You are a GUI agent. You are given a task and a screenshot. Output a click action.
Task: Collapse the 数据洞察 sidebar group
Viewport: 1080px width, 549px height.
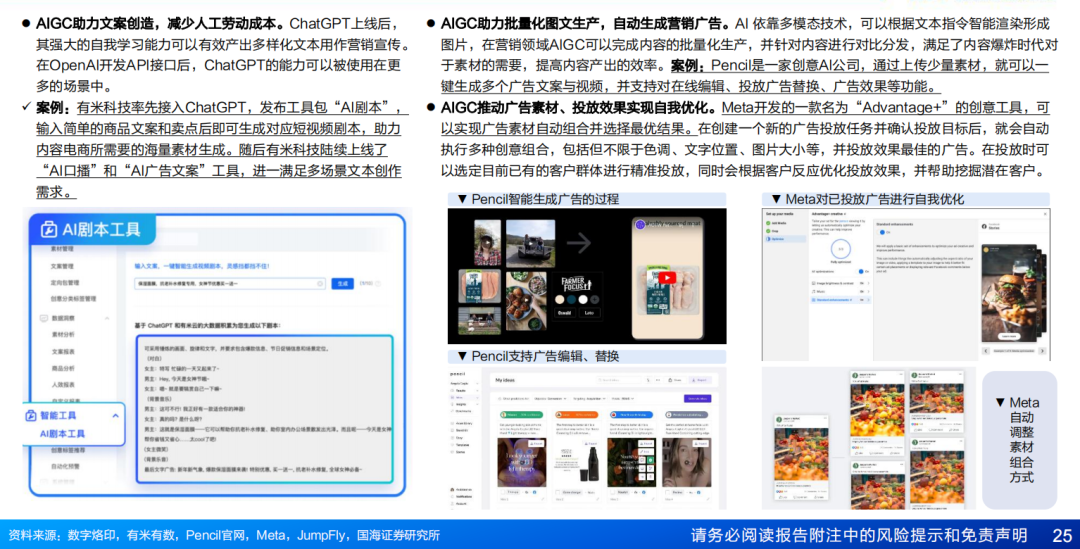tap(107, 318)
